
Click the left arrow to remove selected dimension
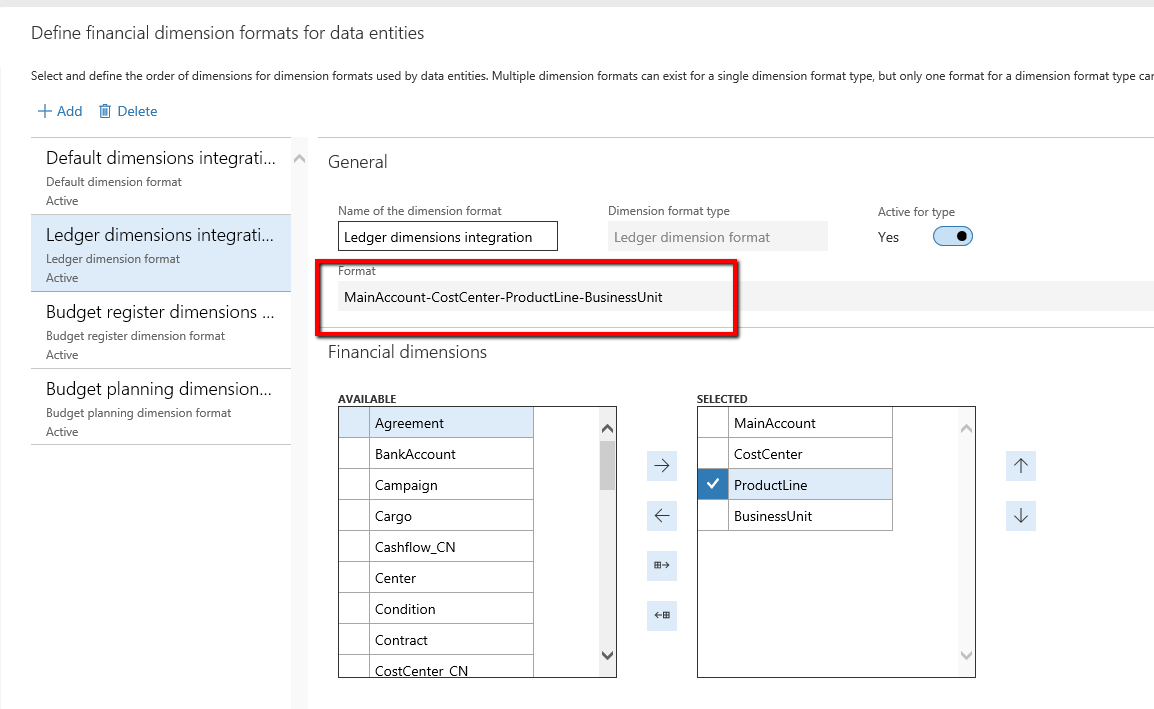pos(661,515)
